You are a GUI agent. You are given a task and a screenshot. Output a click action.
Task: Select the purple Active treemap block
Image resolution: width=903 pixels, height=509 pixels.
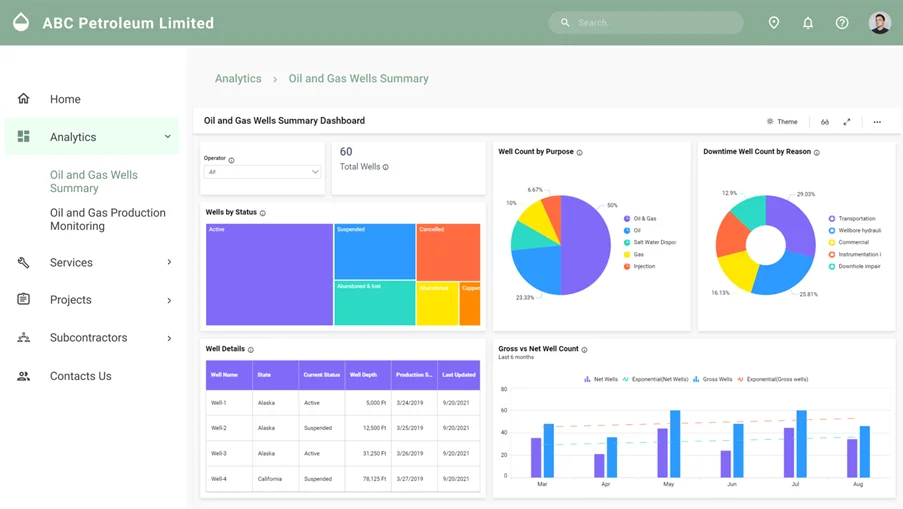(x=269, y=275)
